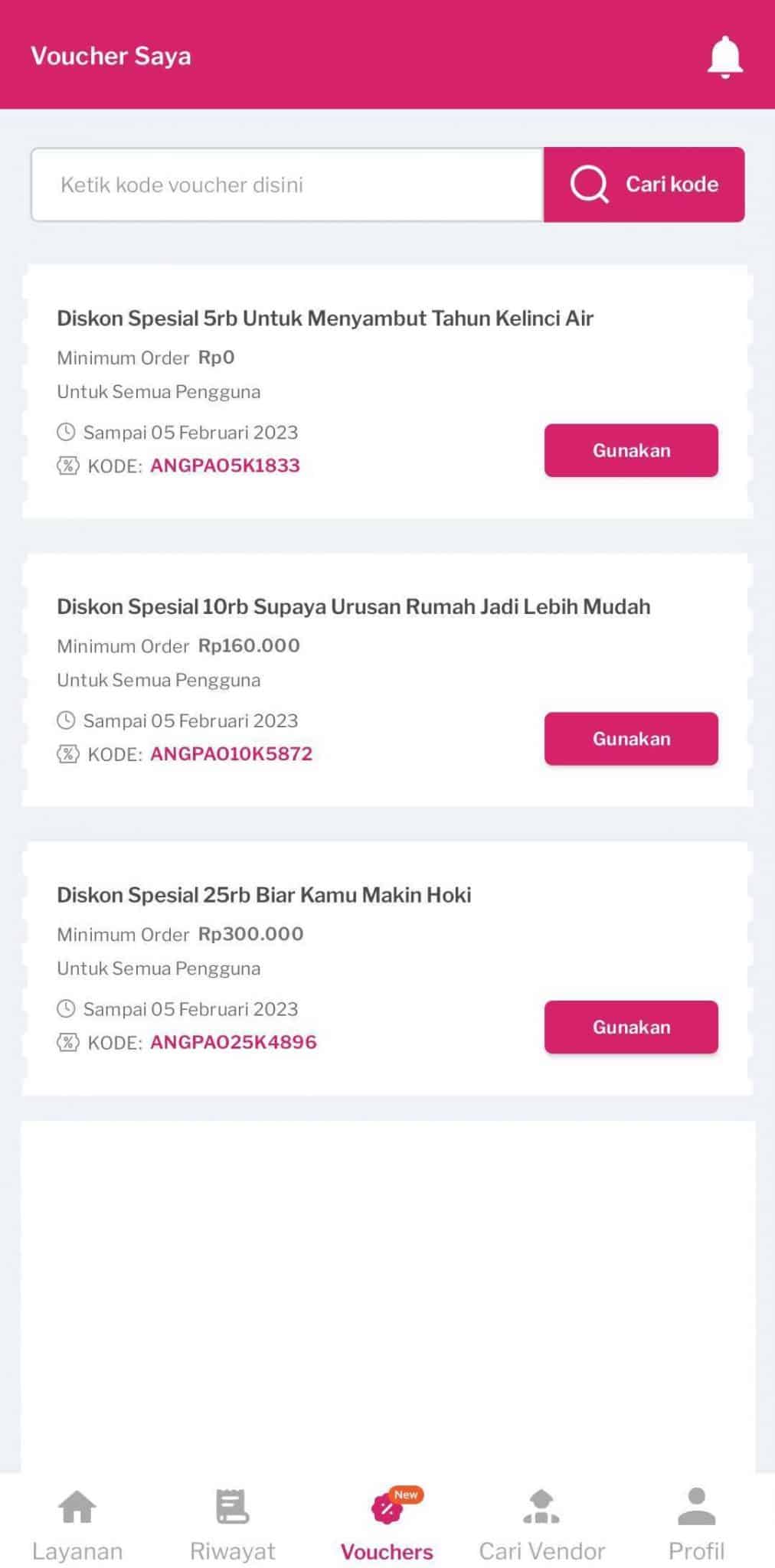Tap voucher code ANGPAO10K5872
The height and width of the screenshot is (1568, 775).
tap(231, 754)
